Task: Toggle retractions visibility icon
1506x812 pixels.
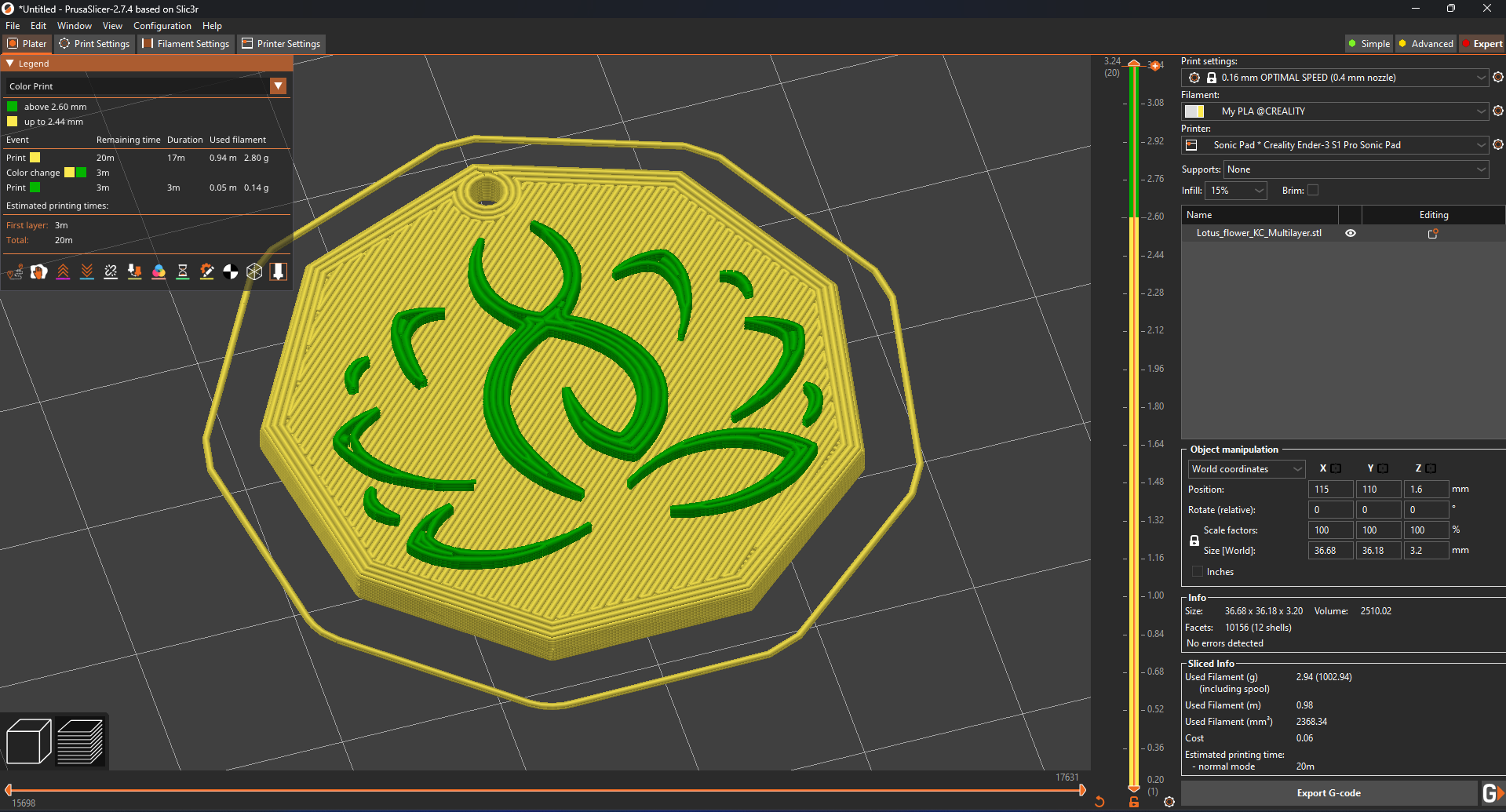Action: [x=63, y=271]
